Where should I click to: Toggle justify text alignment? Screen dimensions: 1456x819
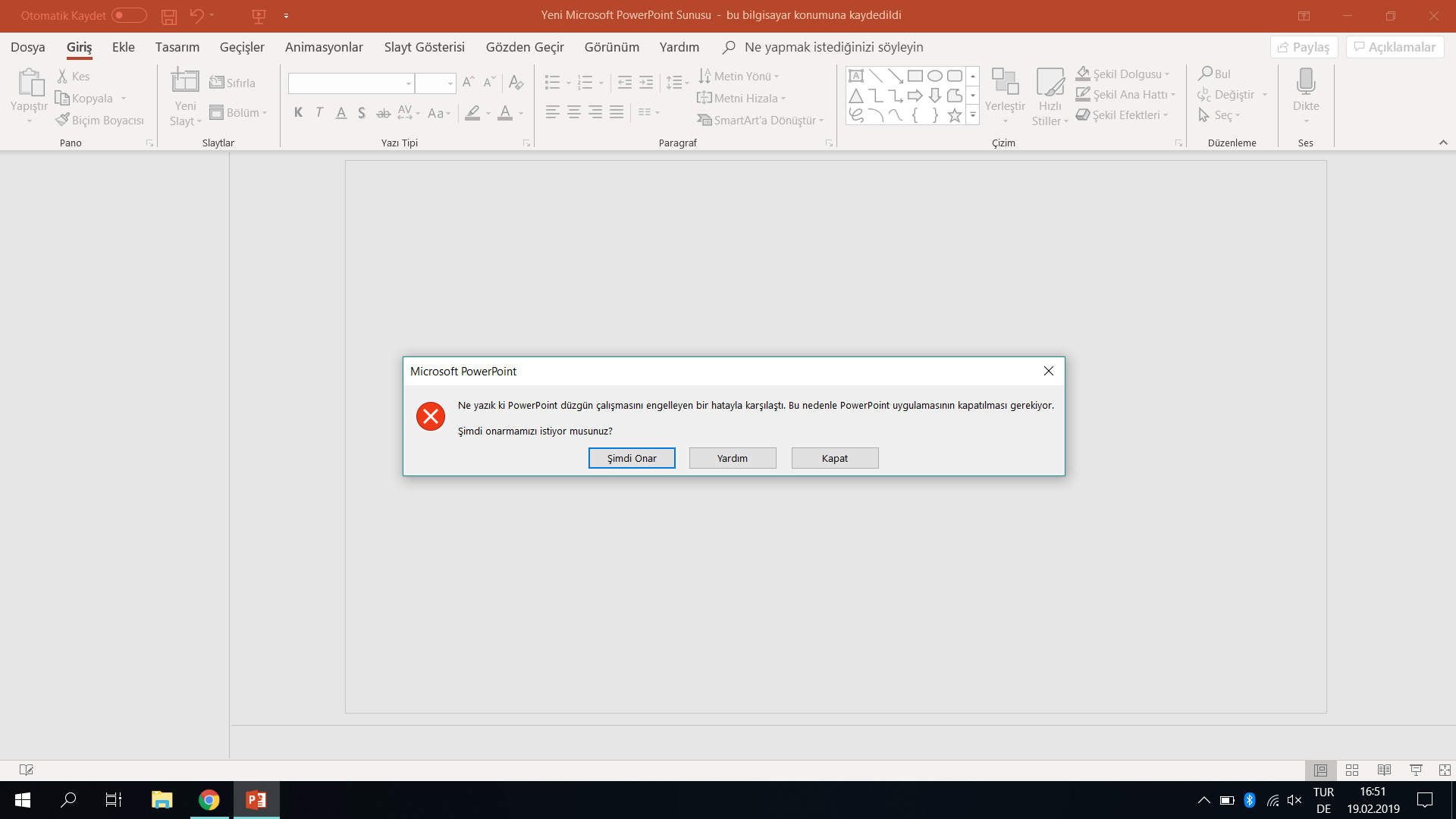tap(617, 112)
